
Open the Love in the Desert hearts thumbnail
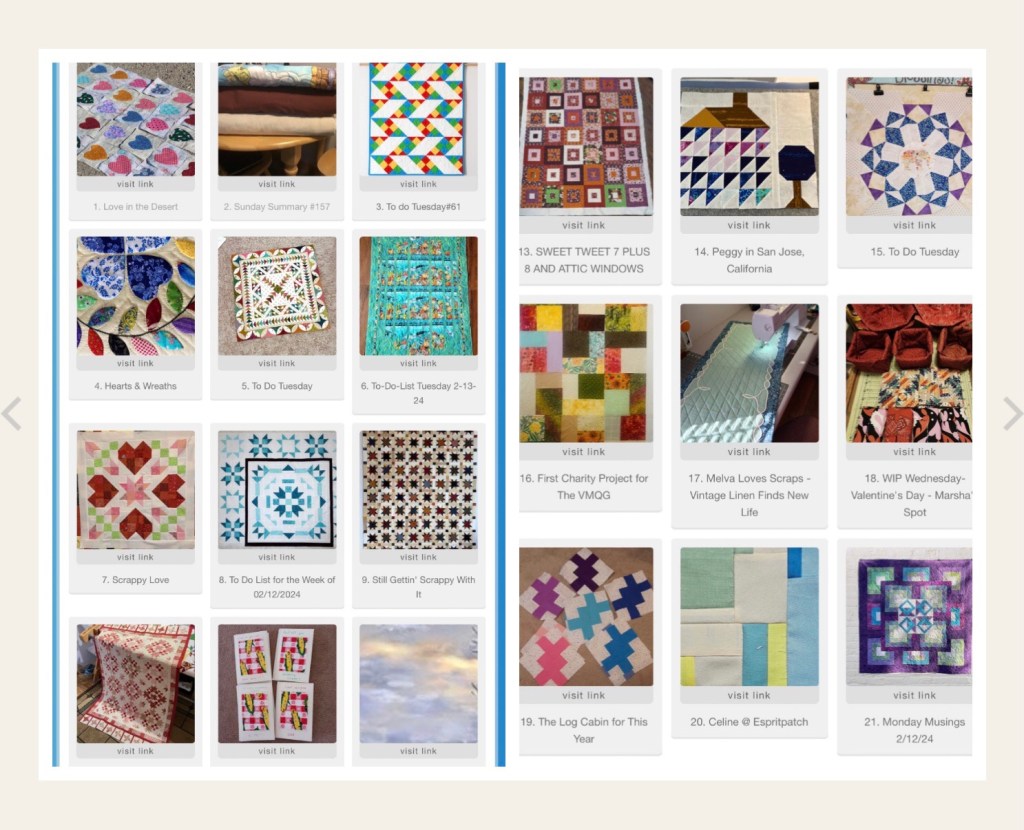(x=136, y=120)
